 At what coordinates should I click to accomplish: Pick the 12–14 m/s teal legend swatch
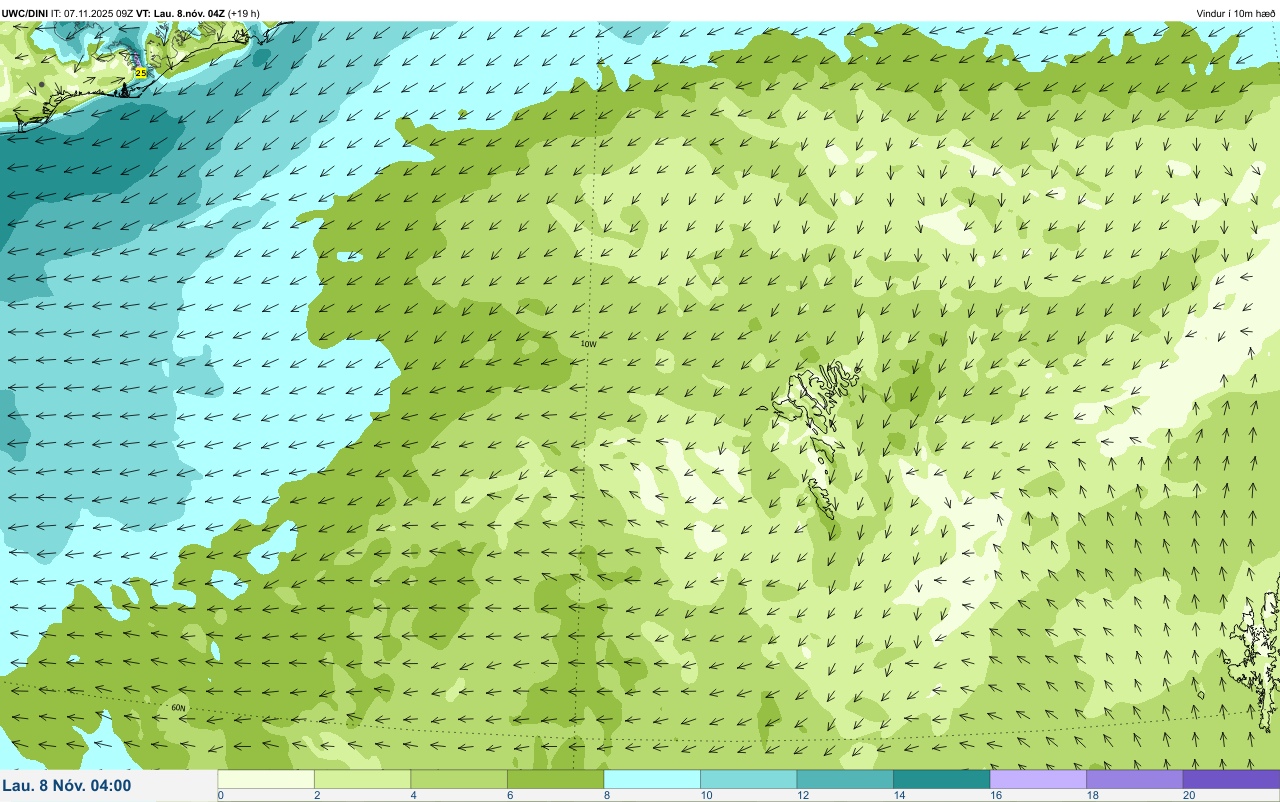(845, 779)
